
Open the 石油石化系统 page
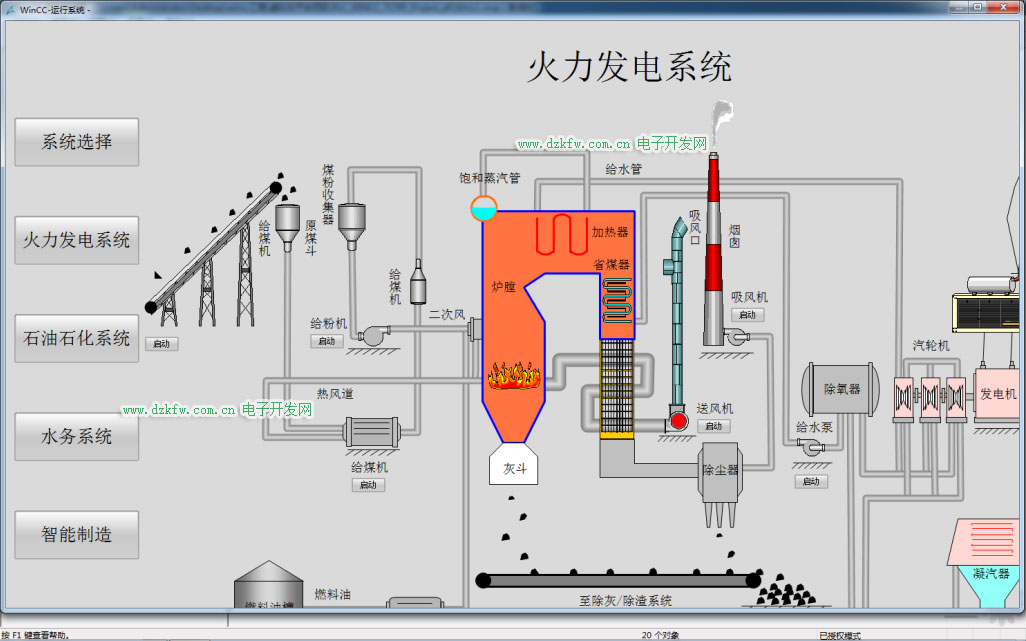77,338
